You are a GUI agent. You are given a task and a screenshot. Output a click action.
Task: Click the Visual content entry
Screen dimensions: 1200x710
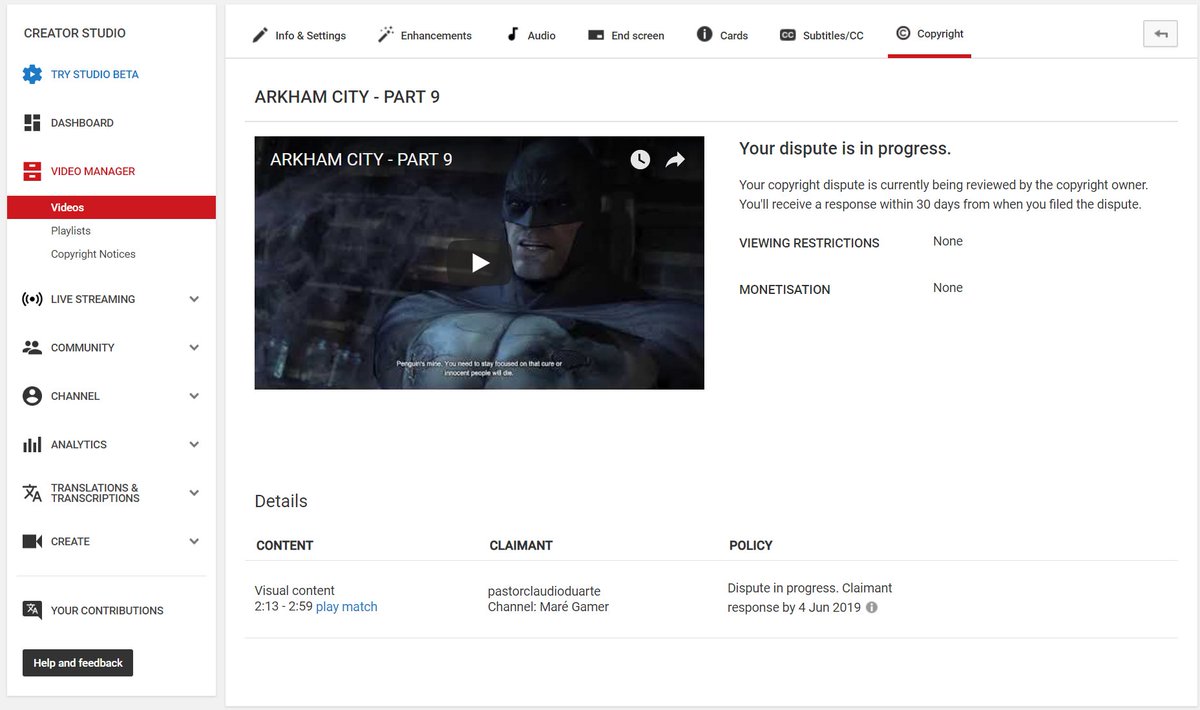point(295,591)
